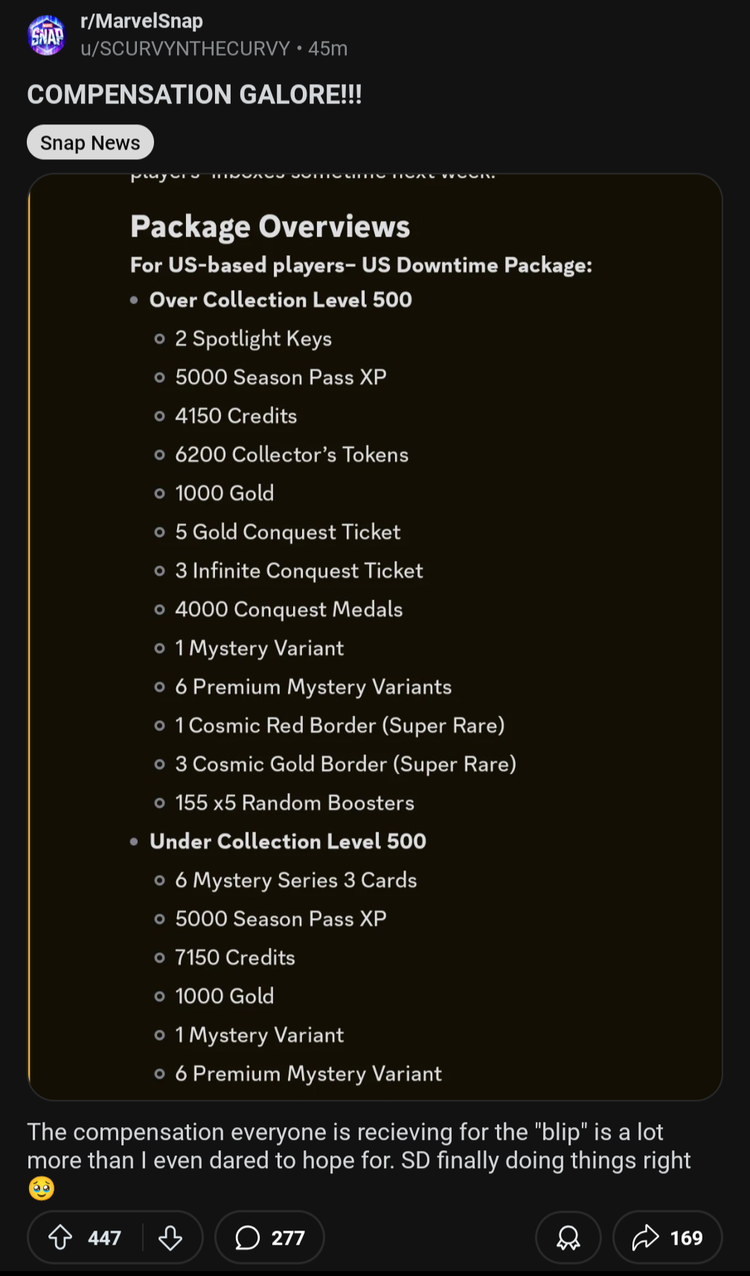Tap the 277 comments count
This screenshot has height=1276, width=750.
pyautogui.click(x=288, y=1238)
